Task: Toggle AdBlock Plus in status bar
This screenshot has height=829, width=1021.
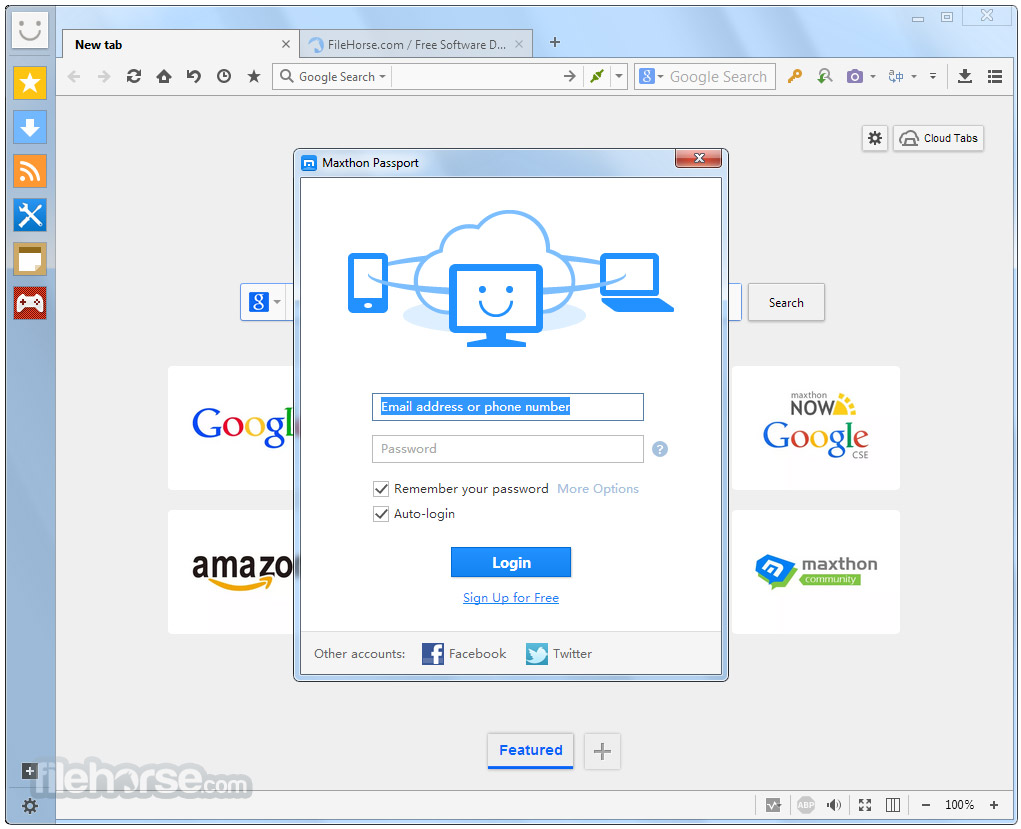Action: (x=806, y=805)
